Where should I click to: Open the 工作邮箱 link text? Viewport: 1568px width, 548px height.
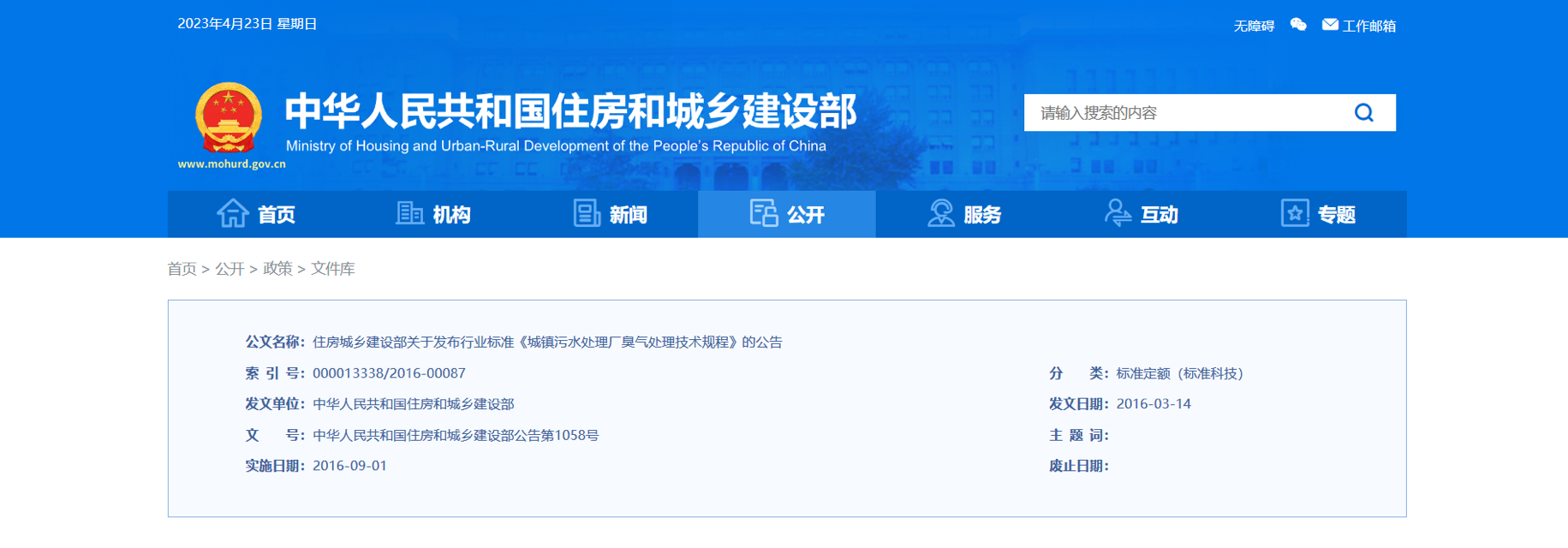(x=1368, y=27)
